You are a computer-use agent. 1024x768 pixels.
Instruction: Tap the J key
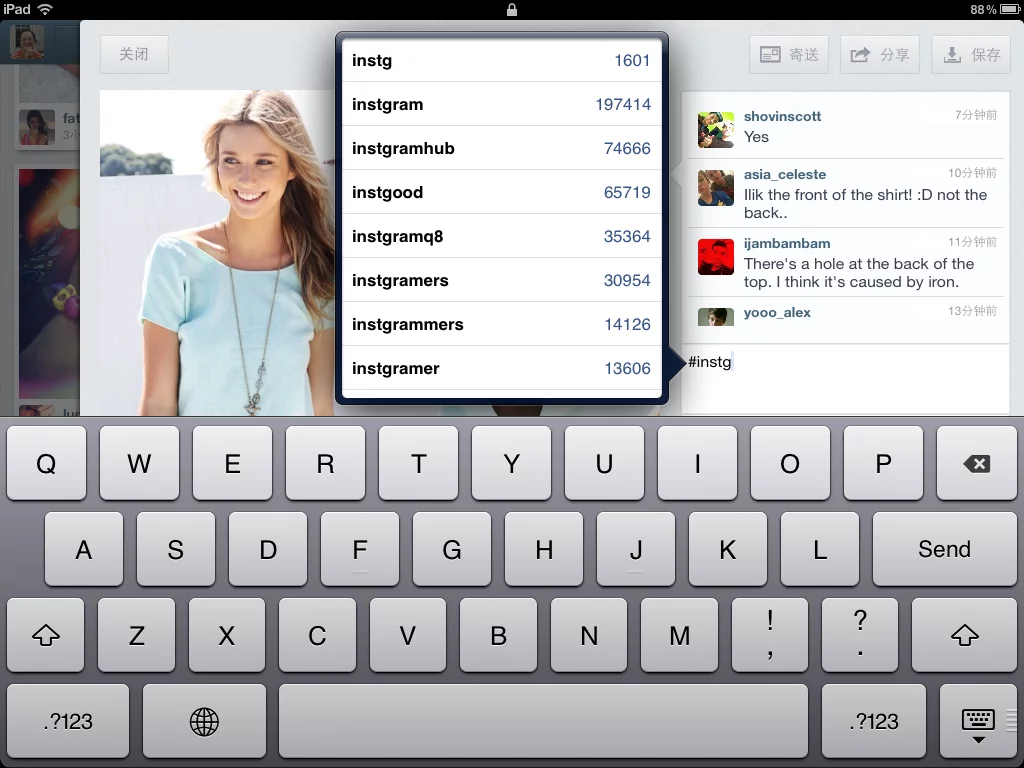point(636,549)
